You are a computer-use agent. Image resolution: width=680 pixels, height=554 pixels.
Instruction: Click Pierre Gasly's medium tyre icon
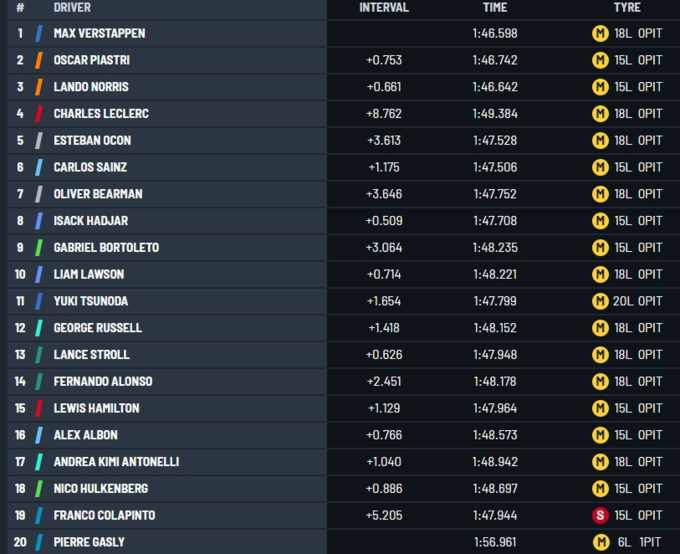click(600, 542)
